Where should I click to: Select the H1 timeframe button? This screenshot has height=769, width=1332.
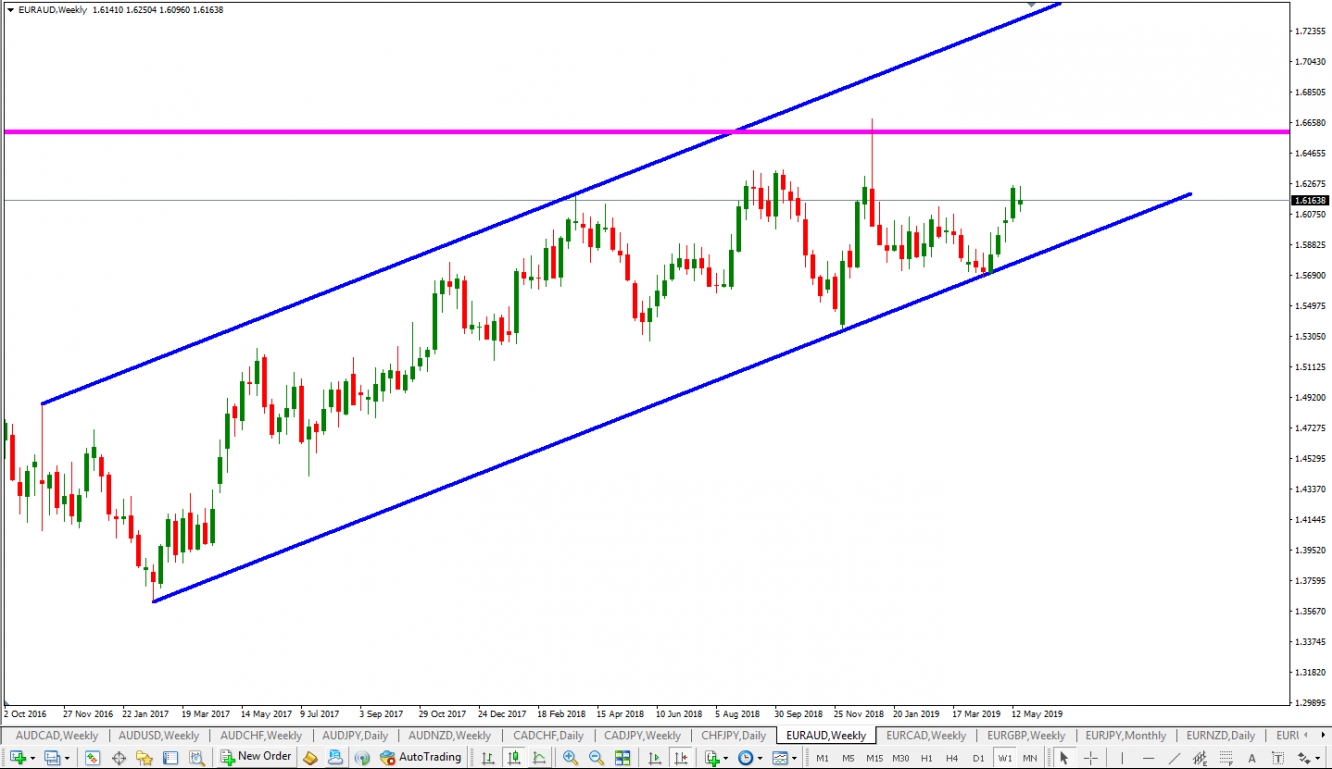pyautogui.click(x=926, y=758)
